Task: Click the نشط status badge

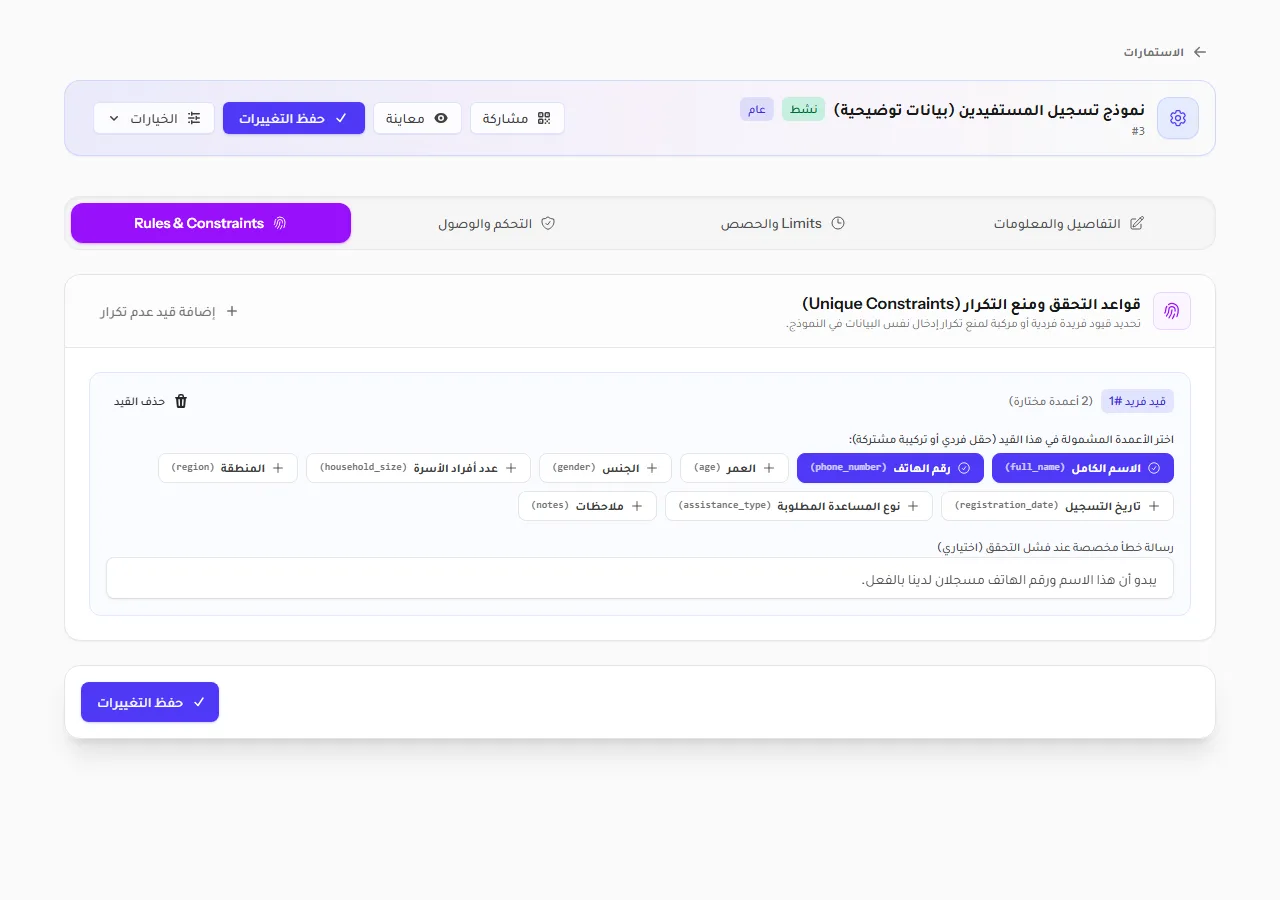Action: (x=804, y=109)
